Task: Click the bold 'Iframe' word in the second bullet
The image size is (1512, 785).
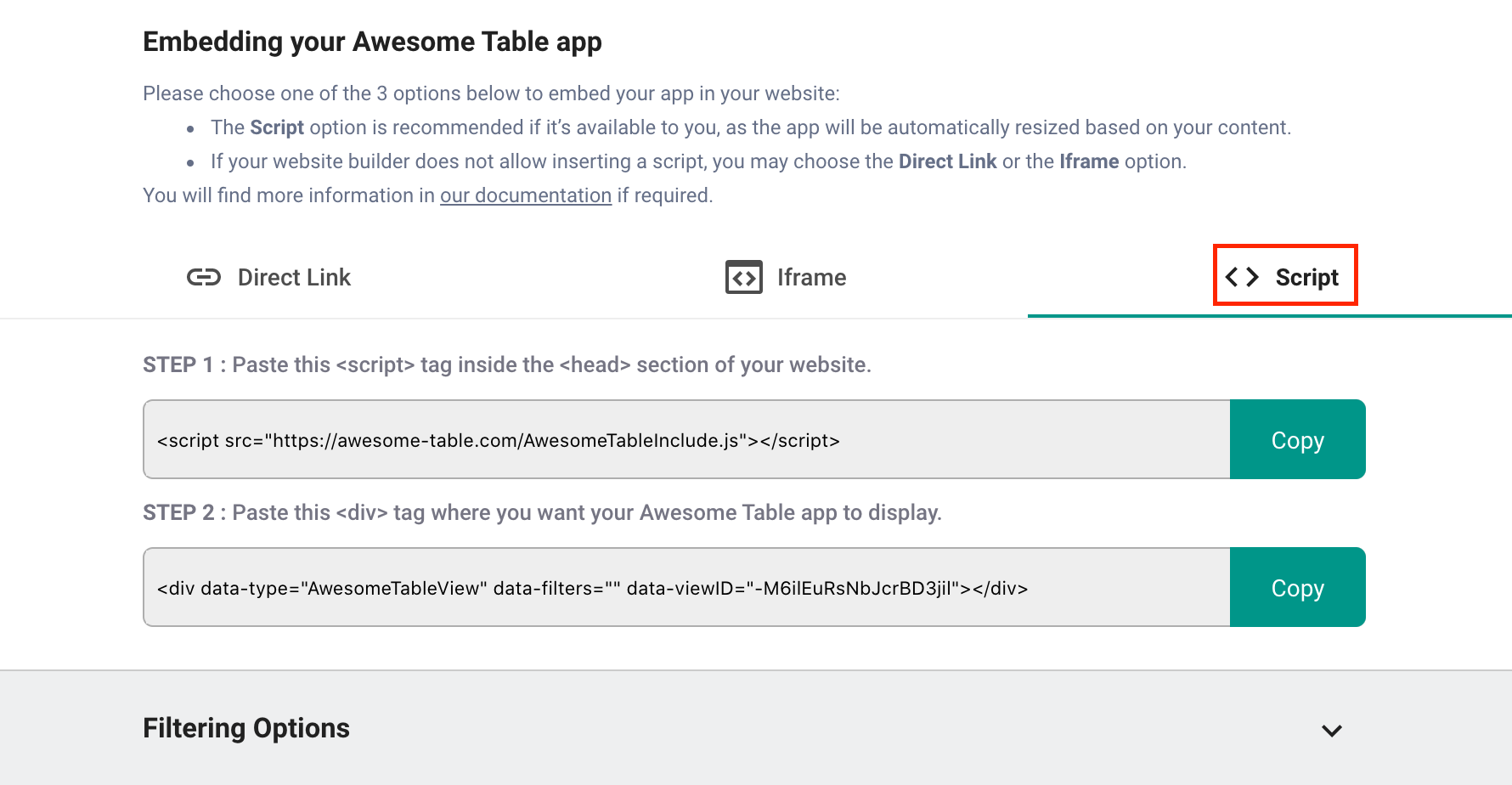Action: coord(1089,161)
